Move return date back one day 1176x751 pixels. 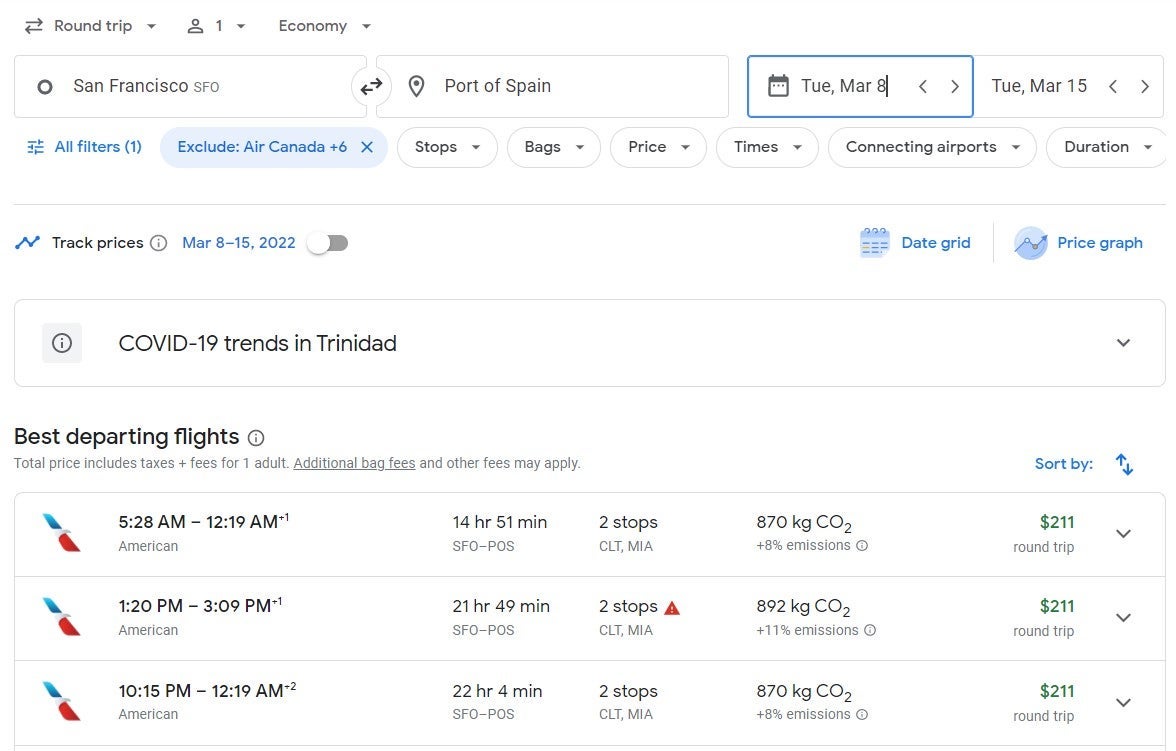point(1113,87)
